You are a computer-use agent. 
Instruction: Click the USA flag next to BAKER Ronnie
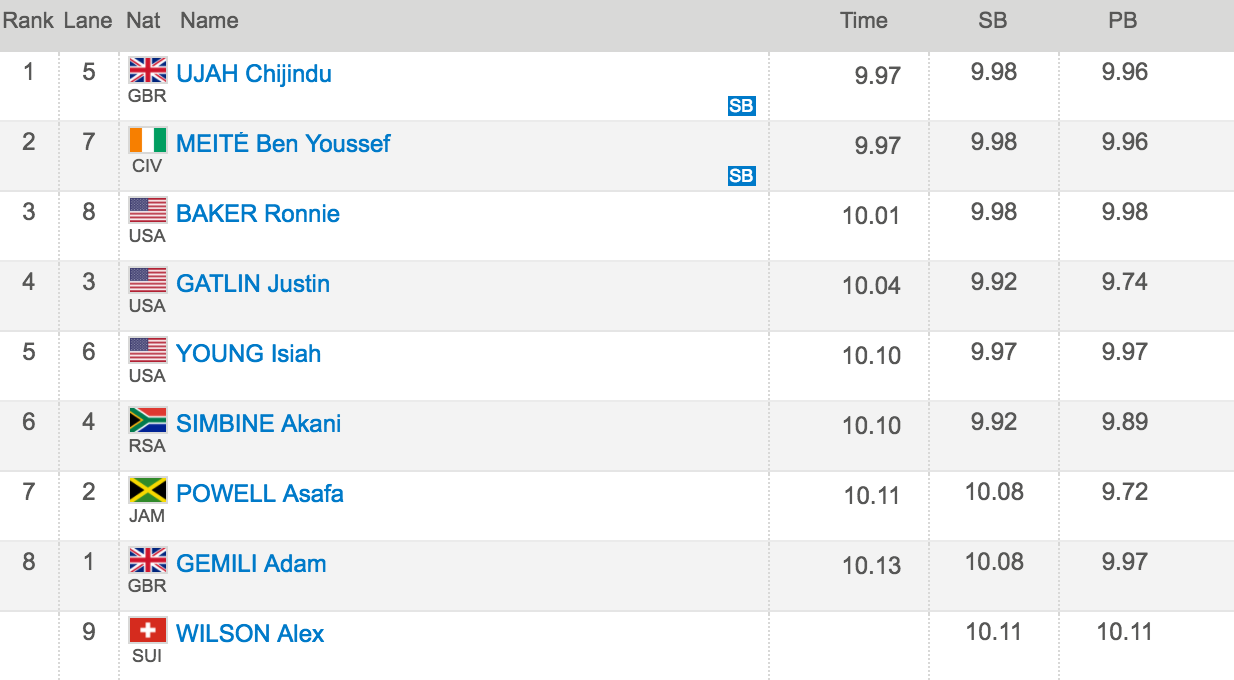pyautogui.click(x=148, y=210)
